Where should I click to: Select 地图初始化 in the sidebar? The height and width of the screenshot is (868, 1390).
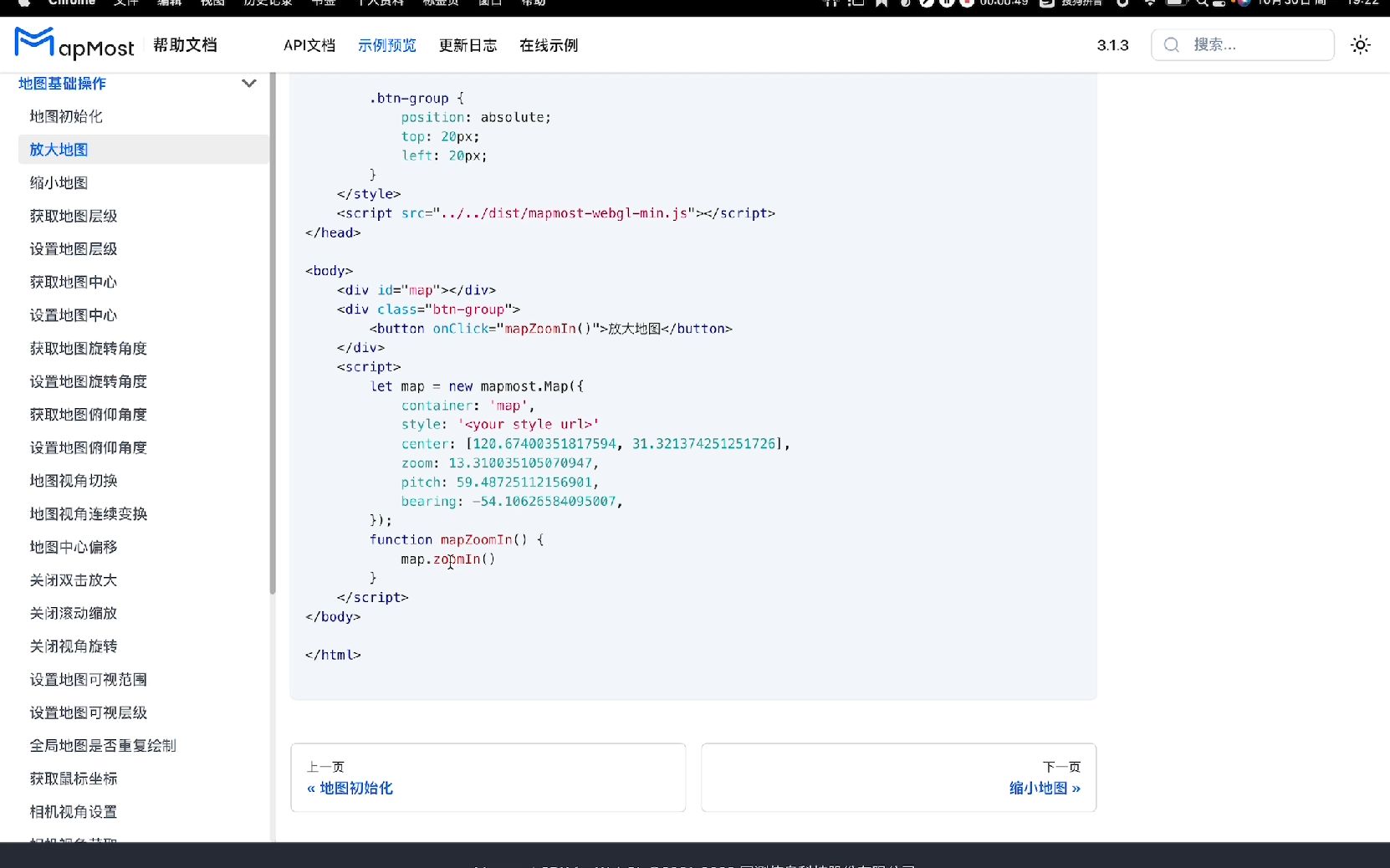coord(66,116)
